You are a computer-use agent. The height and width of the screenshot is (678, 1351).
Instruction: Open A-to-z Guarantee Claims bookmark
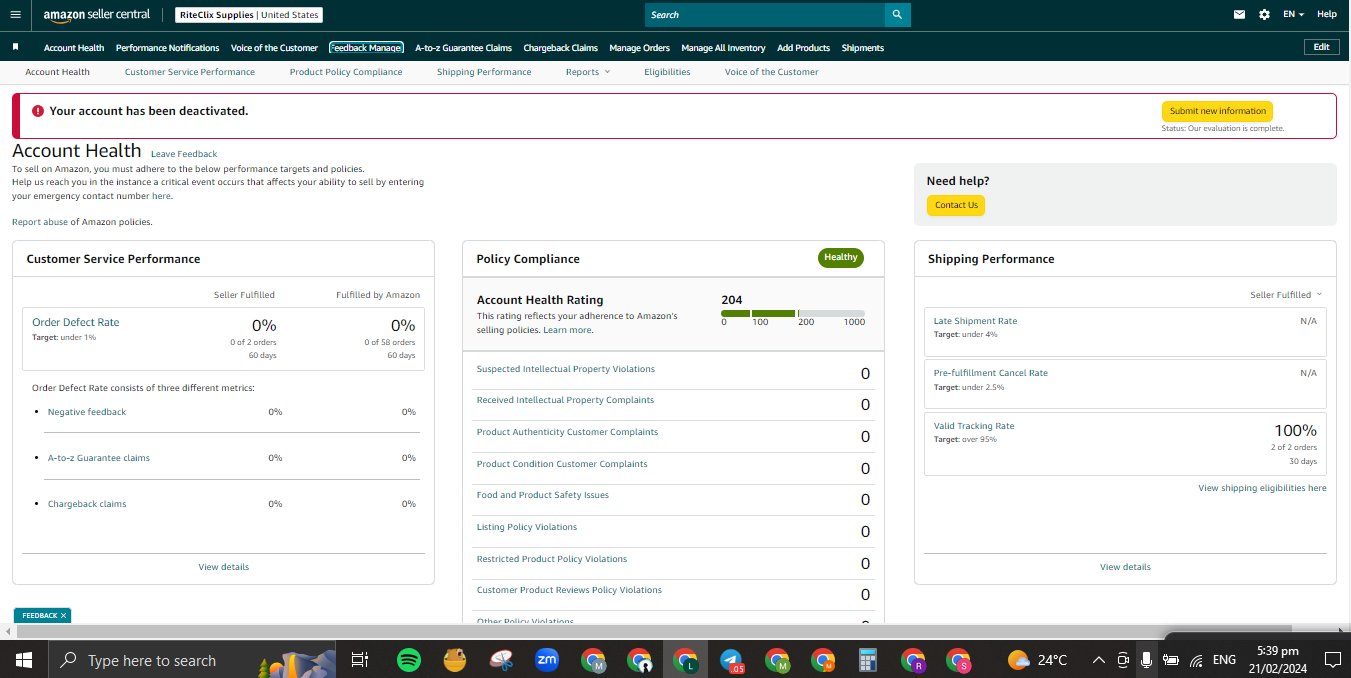coord(463,48)
